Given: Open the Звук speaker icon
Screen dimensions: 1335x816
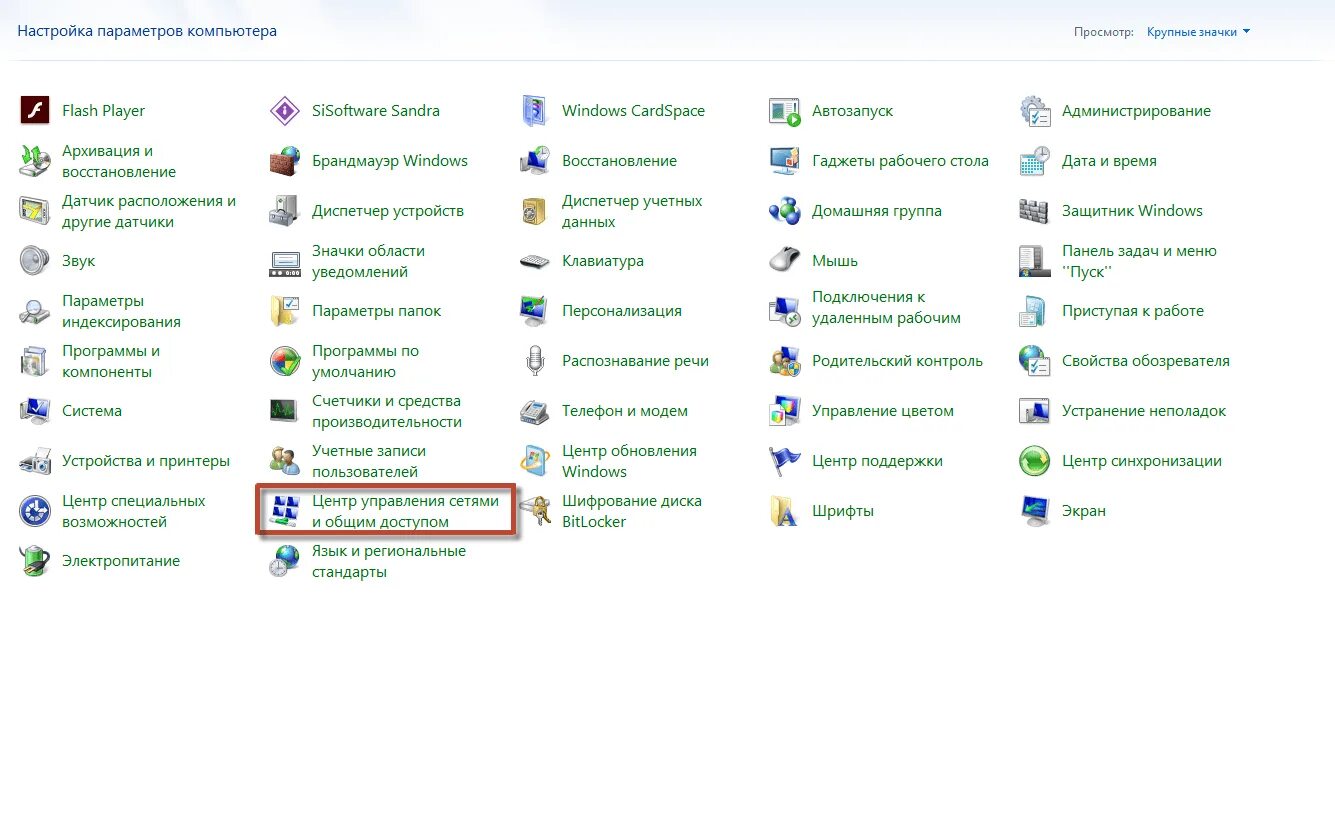Looking at the screenshot, I should [35, 260].
